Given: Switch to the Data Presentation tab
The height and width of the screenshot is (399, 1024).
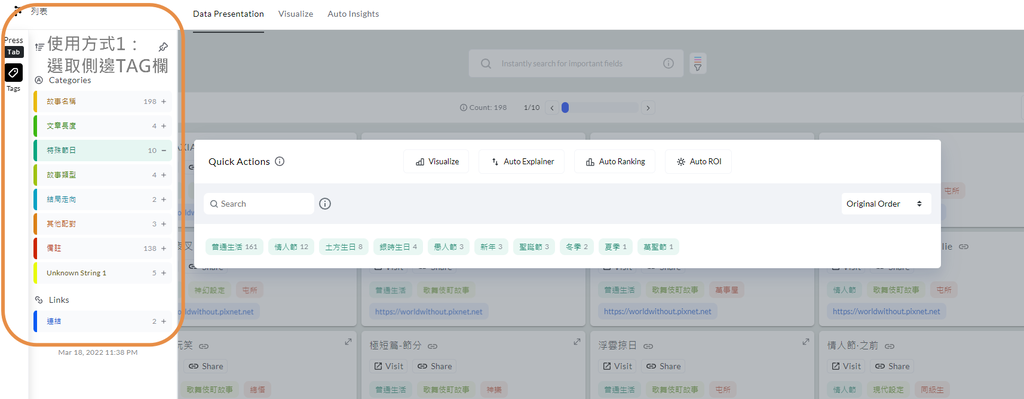Looking at the screenshot, I should click(229, 14).
